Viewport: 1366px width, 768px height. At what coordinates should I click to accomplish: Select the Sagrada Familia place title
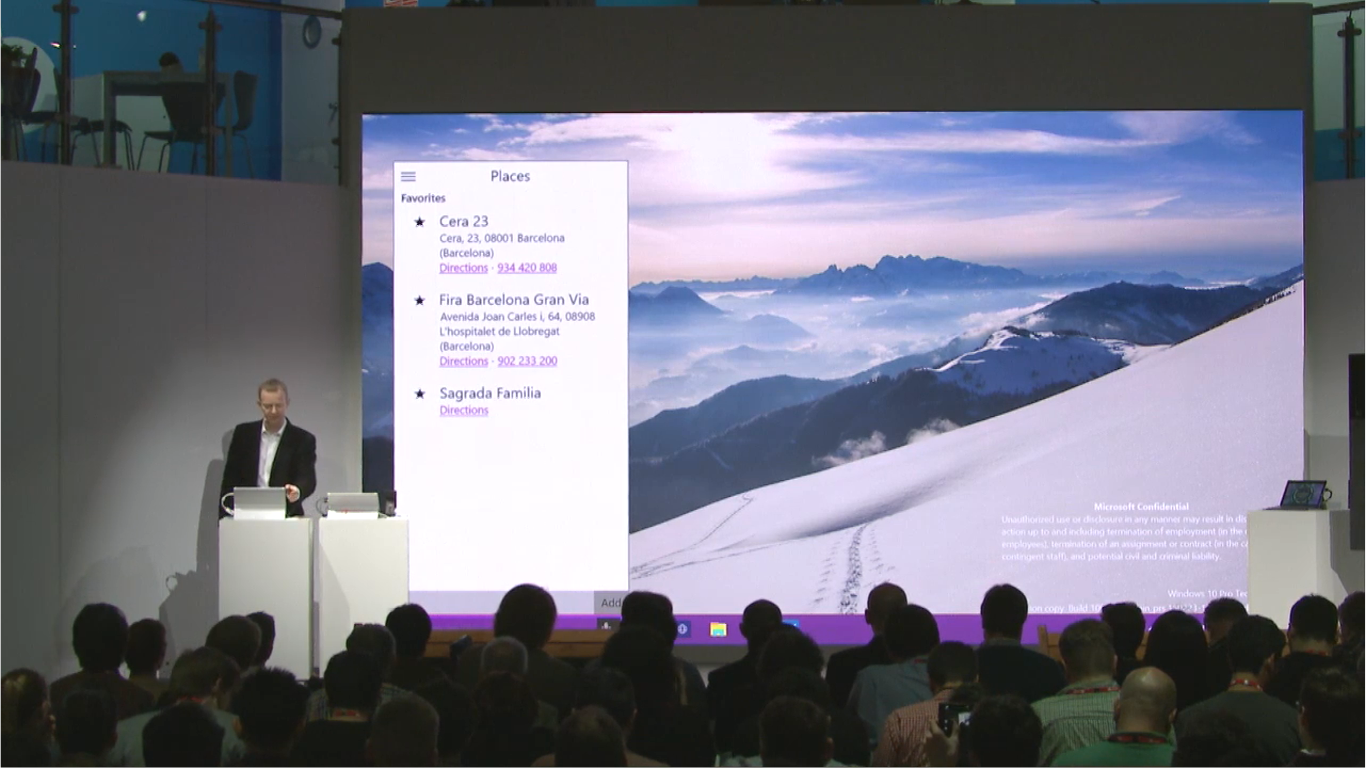489,393
